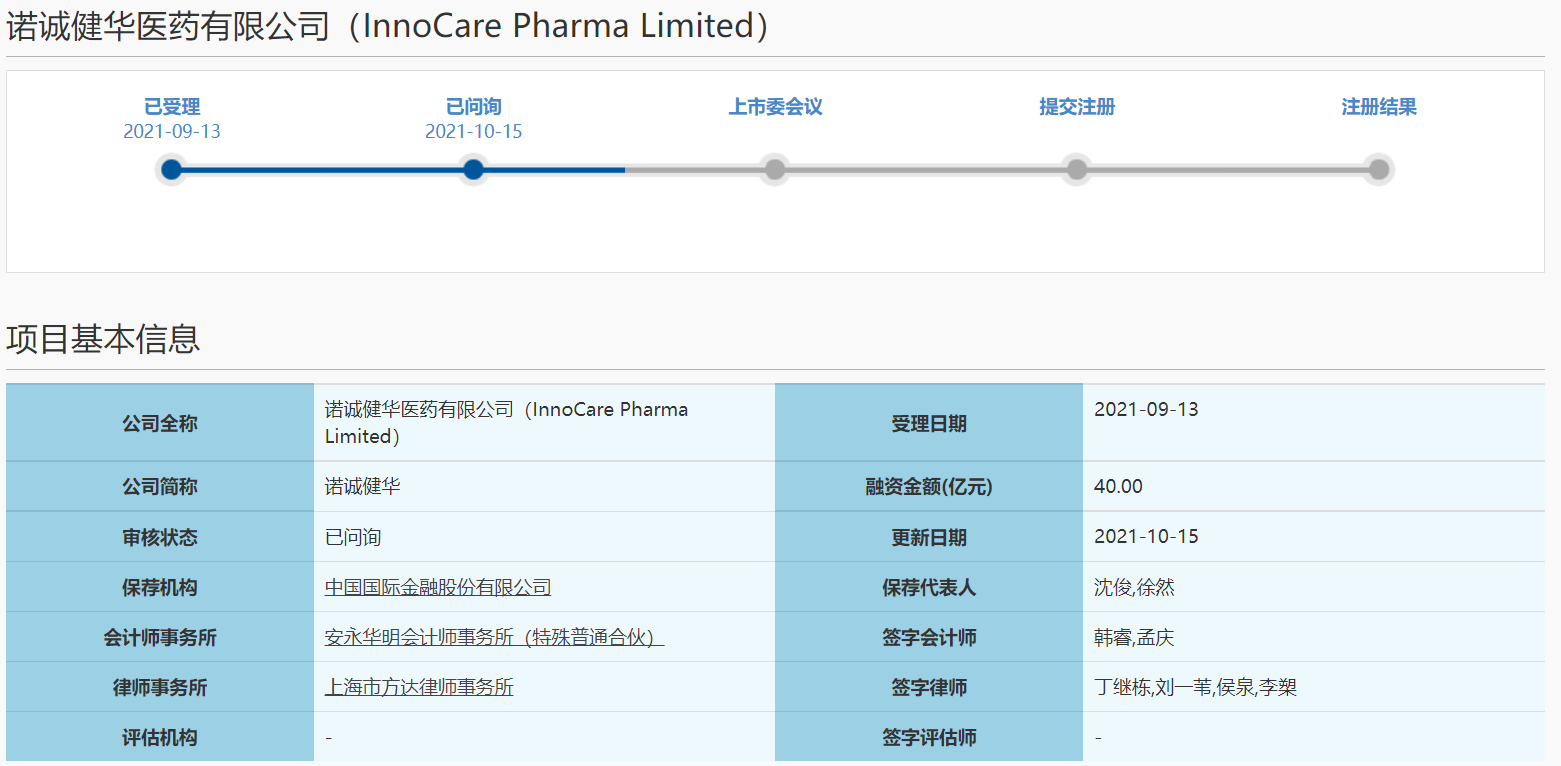
Task: Select the 已受理 stage label
Action: coord(172,107)
